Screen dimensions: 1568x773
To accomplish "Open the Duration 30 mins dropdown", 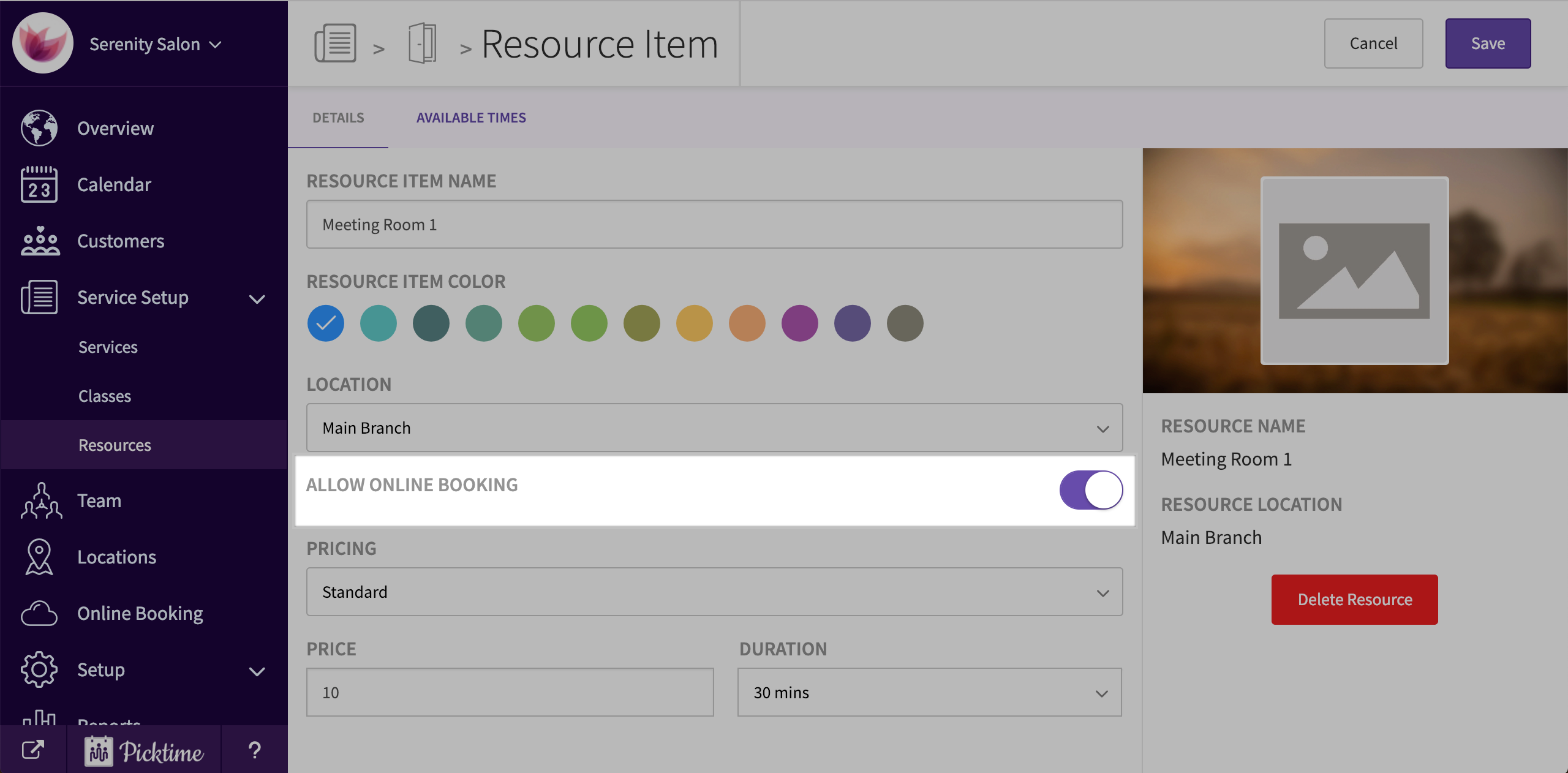I will click(929, 692).
